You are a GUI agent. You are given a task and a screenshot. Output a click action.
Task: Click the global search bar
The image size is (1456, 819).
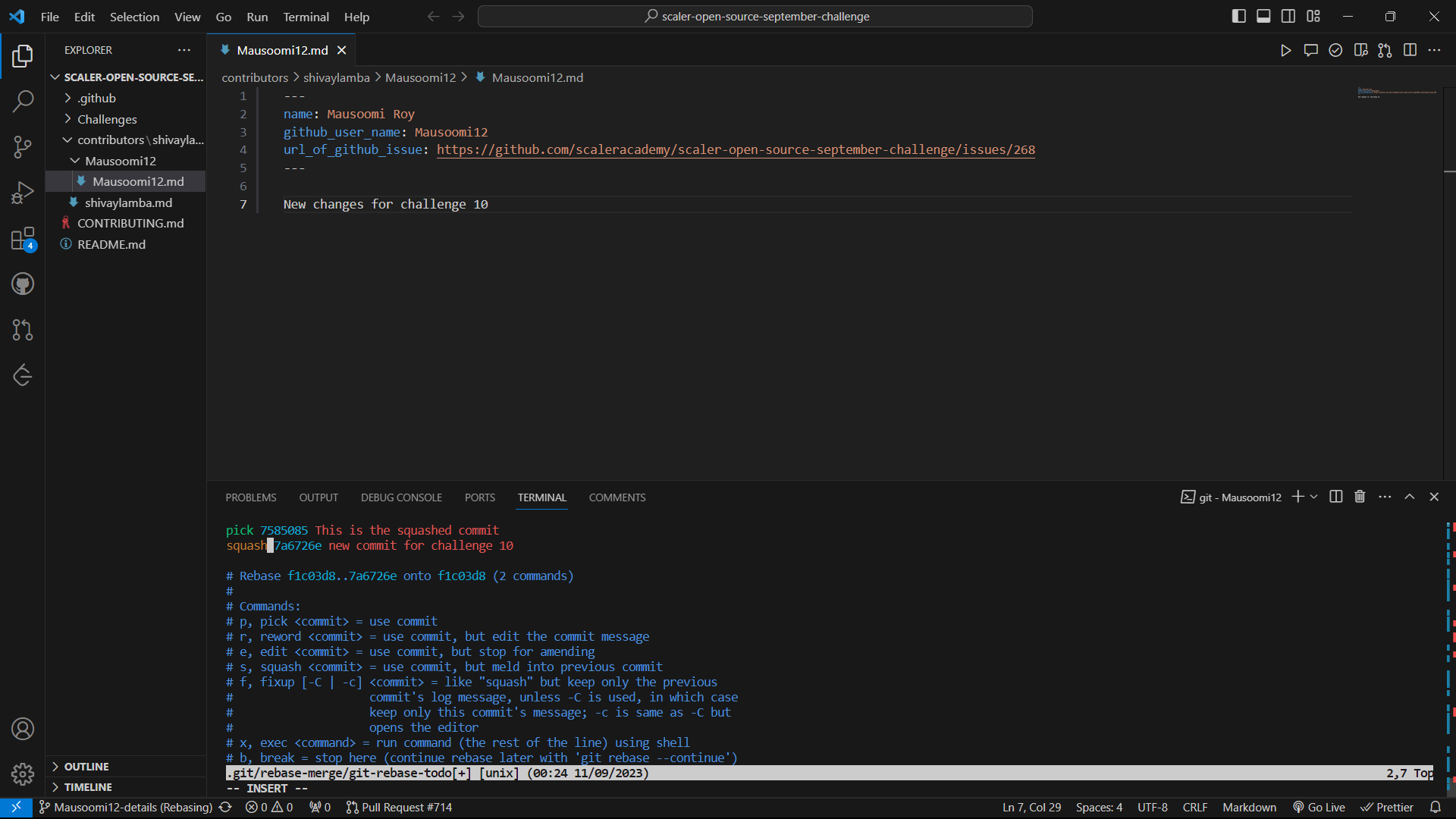(755, 16)
